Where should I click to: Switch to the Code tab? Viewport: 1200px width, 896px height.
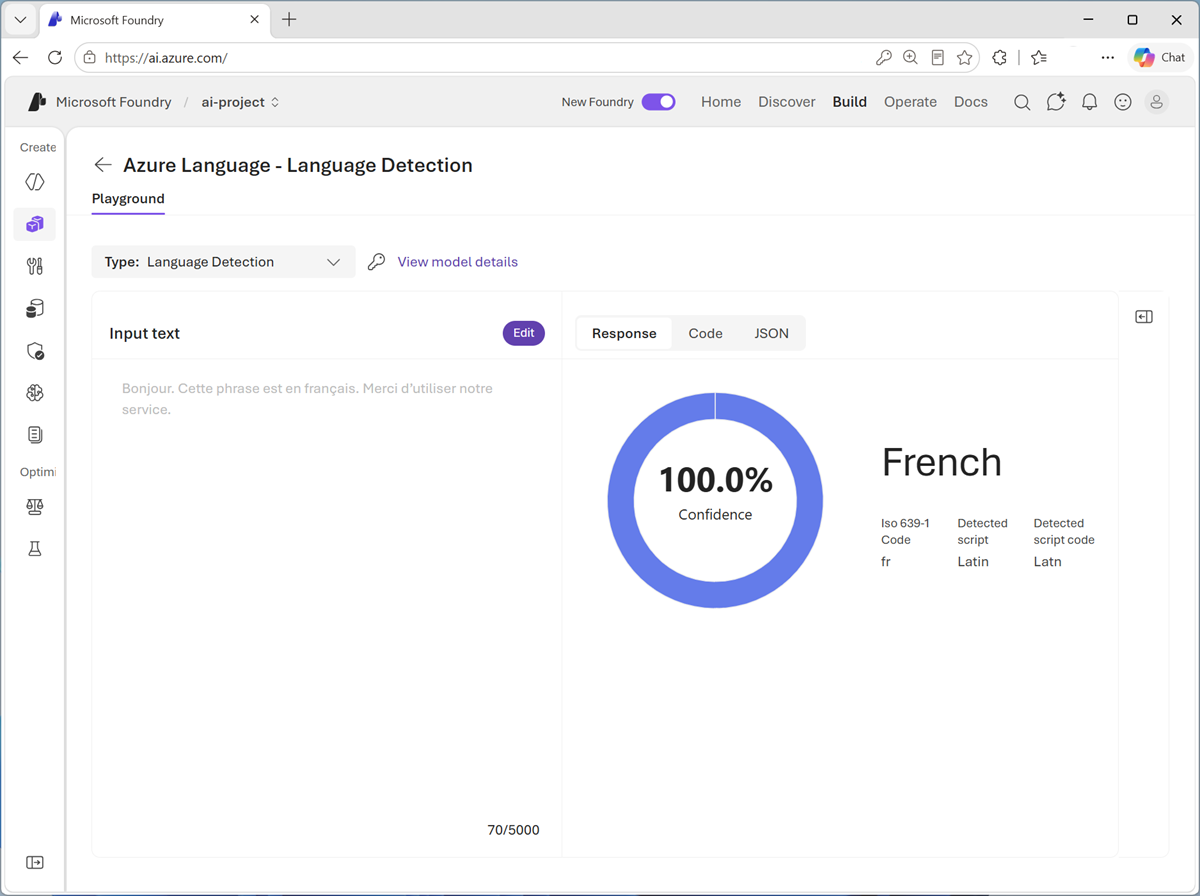click(x=705, y=334)
